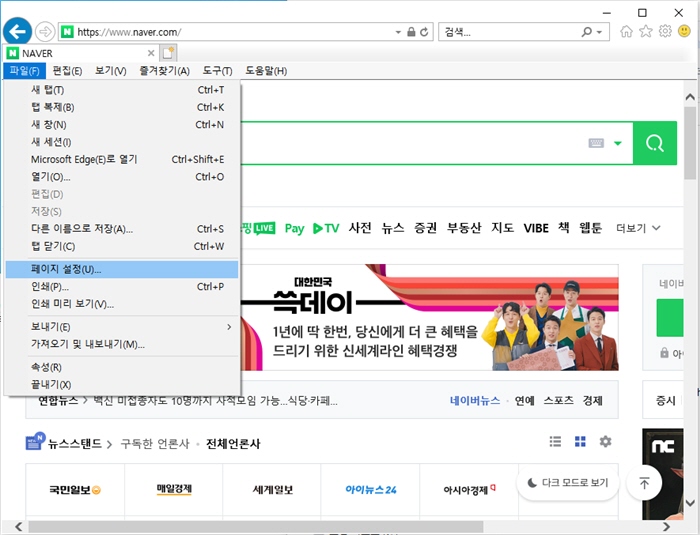This screenshot has height=535, width=700.
Task: Open the 부동산 link
Action: (464, 228)
